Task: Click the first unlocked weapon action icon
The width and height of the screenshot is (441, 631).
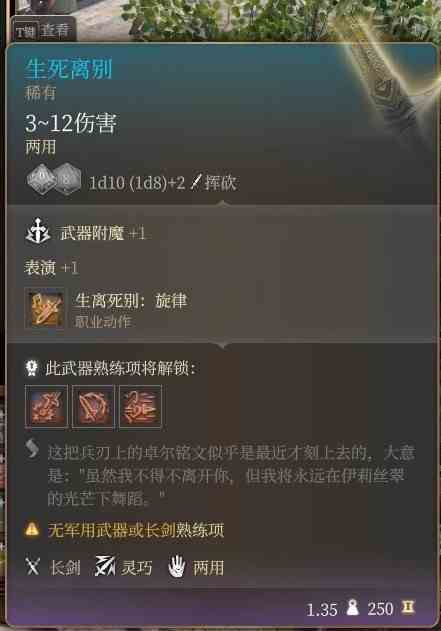Action: [x=46, y=406]
